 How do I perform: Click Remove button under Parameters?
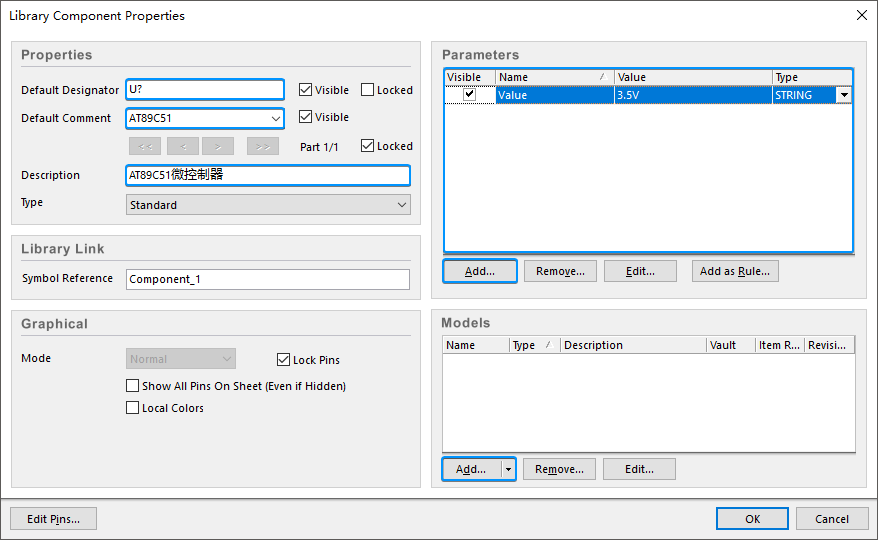click(x=560, y=271)
